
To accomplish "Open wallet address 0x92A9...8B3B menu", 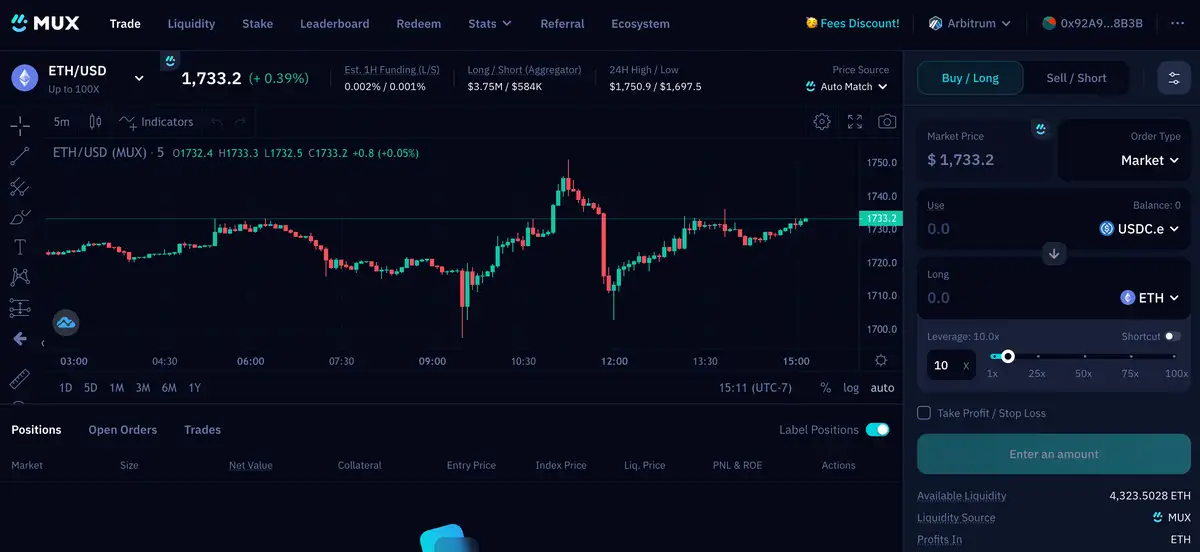I will (1092, 23).
